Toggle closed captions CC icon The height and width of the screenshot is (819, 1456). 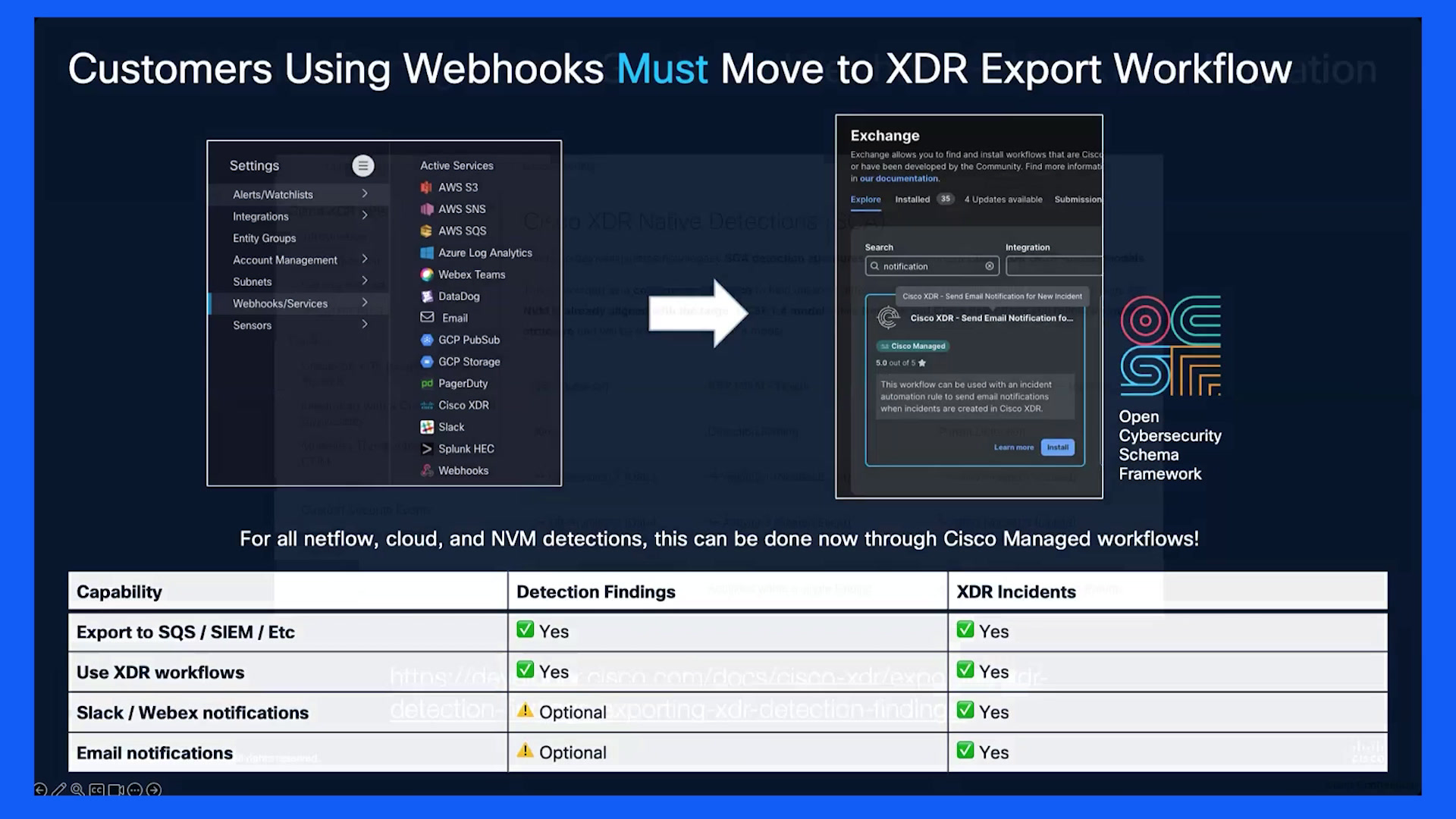point(96,789)
